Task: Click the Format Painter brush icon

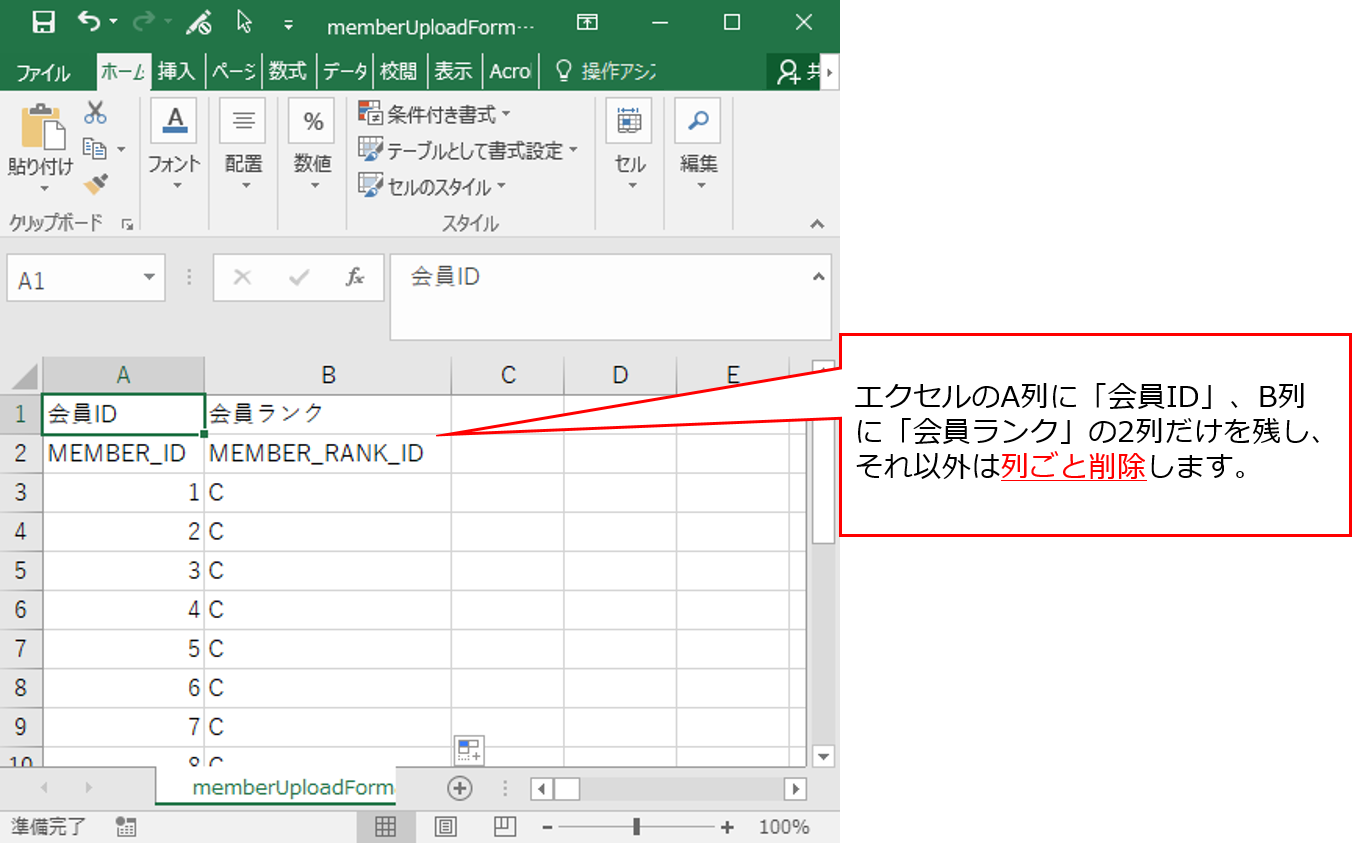Action: coord(96,184)
